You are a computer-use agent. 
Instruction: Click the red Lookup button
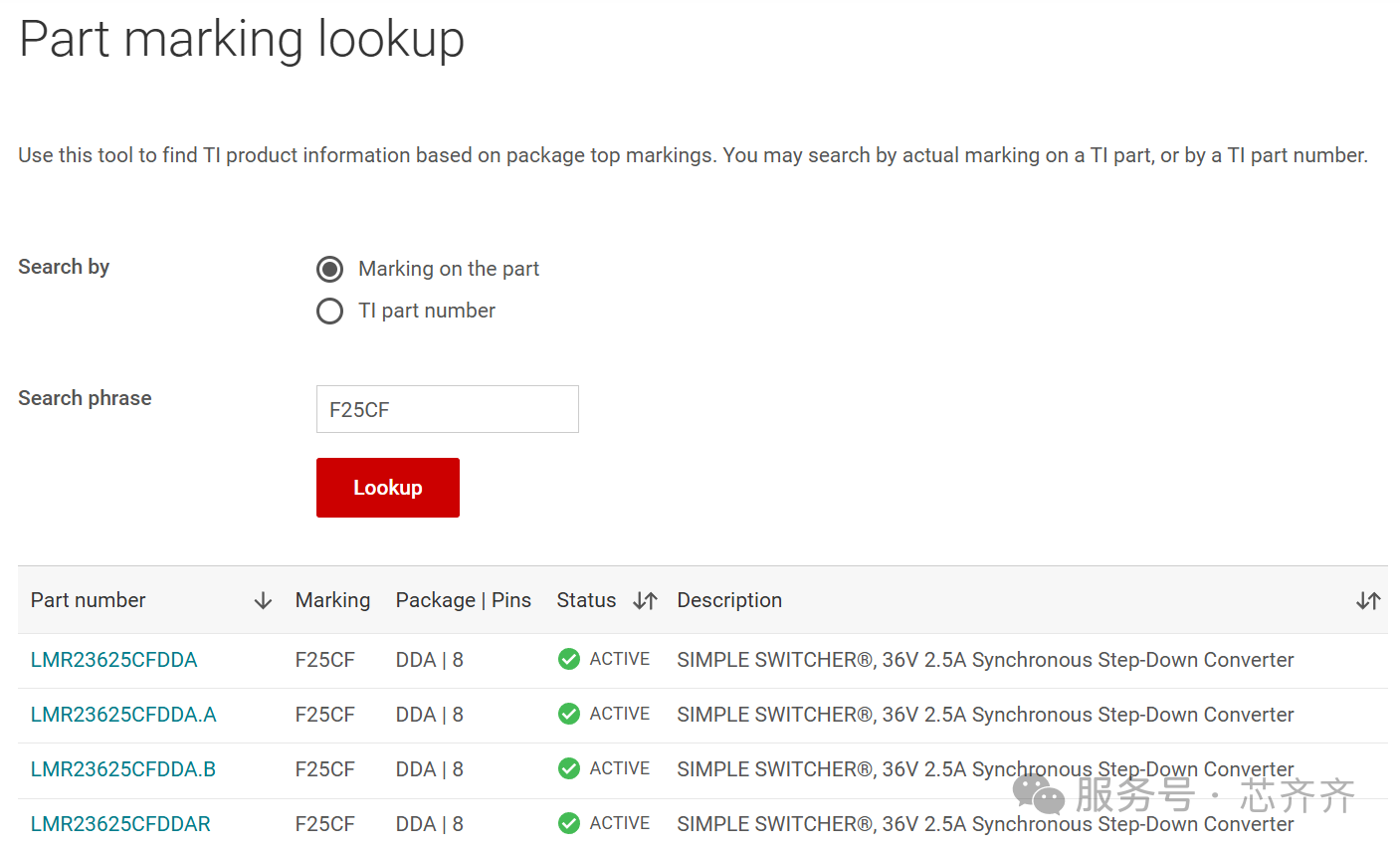[388, 488]
